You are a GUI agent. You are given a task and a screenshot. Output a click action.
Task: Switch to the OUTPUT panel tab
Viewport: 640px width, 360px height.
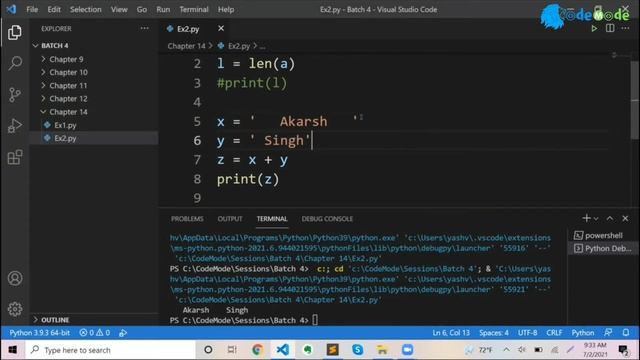[x=230, y=219]
